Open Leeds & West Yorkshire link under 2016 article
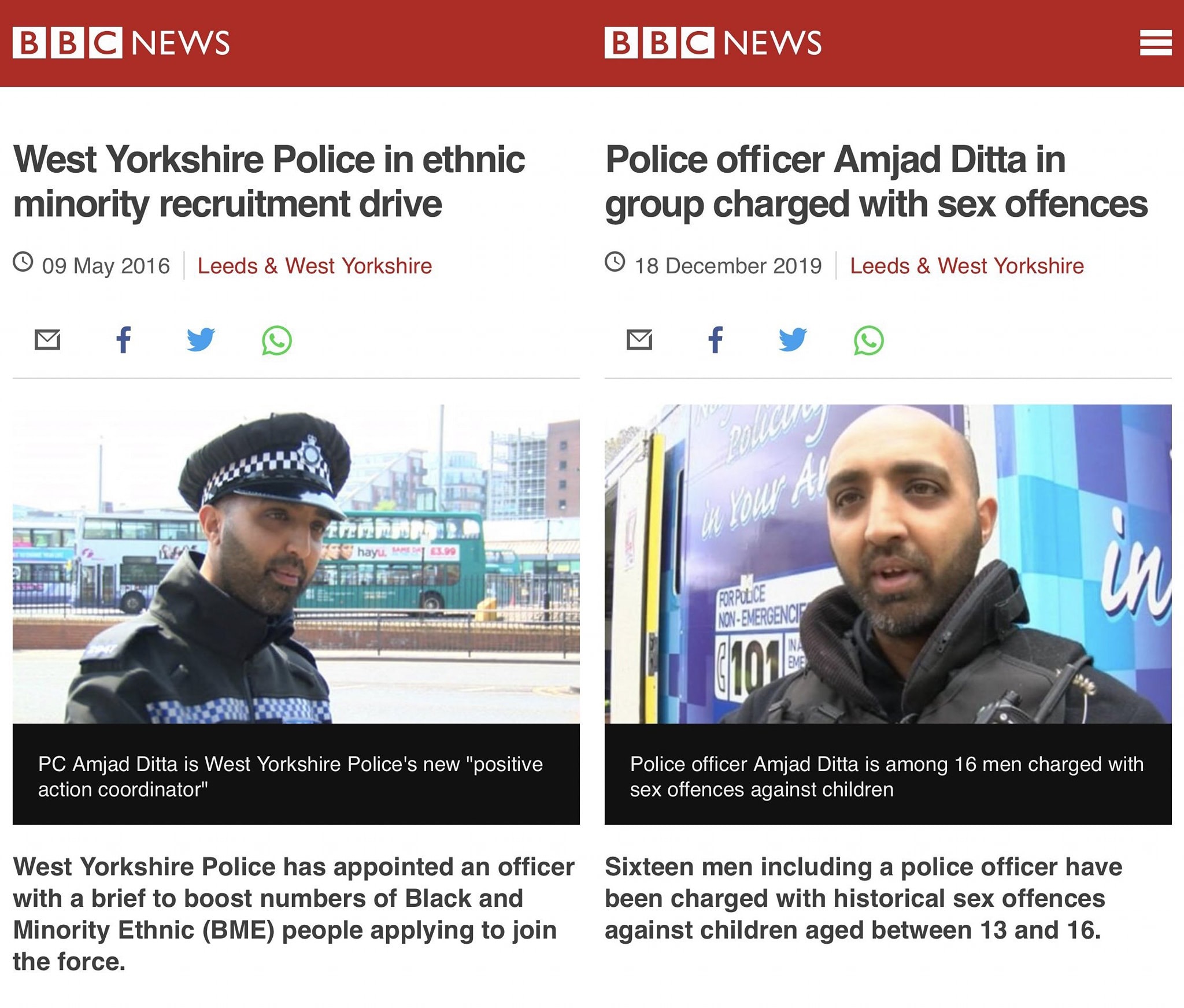The width and height of the screenshot is (1184, 1008). tap(314, 266)
